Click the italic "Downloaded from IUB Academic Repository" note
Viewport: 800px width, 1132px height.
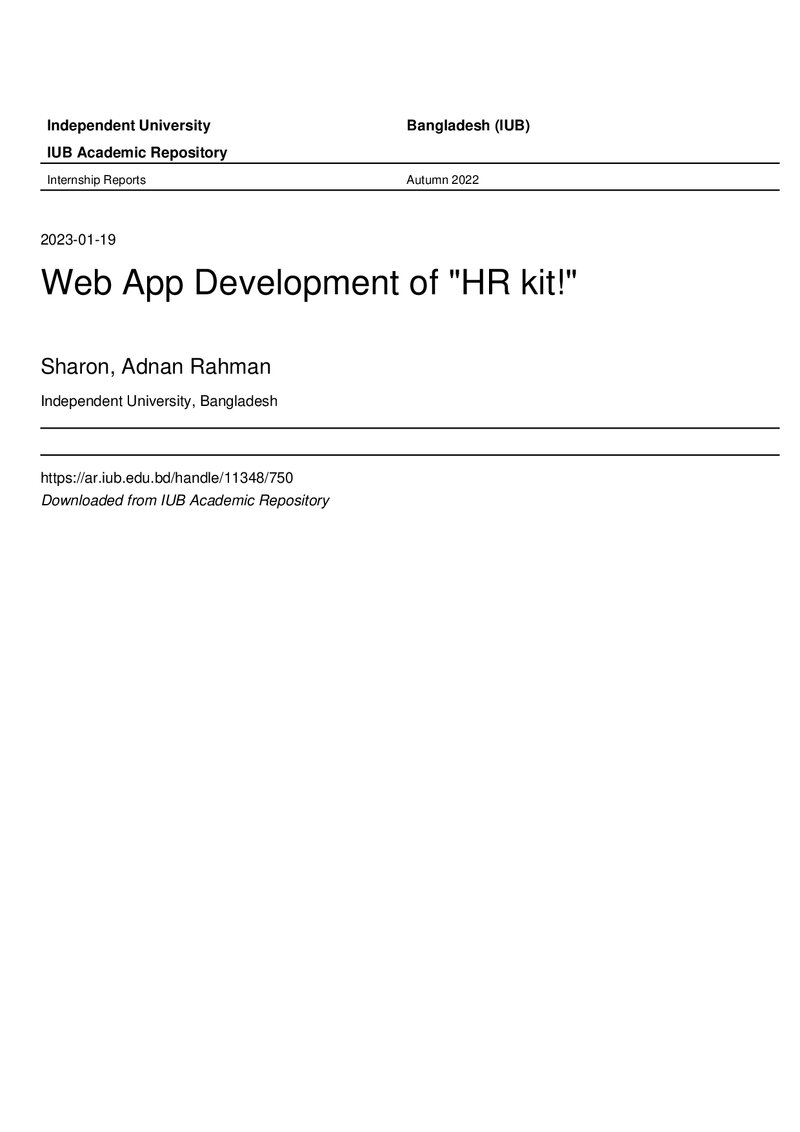pyautogui.click(x=185, y=500)
